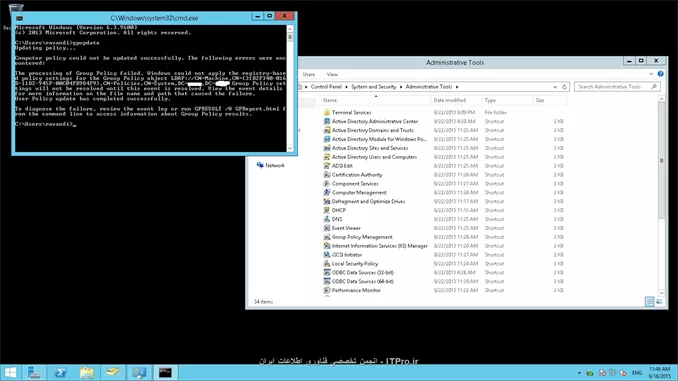
Task: Click the search magnifier button
Action: point(654,87)
